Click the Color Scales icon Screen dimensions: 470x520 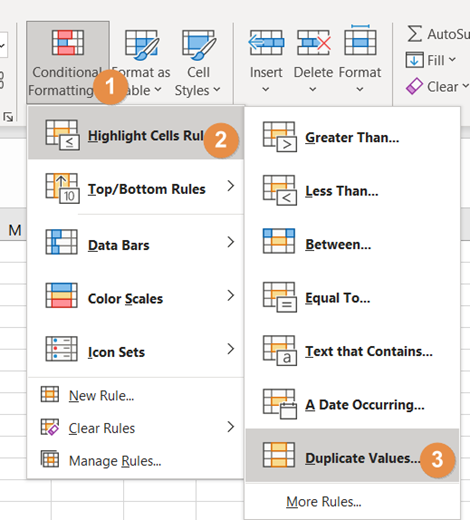click(62, 295)
